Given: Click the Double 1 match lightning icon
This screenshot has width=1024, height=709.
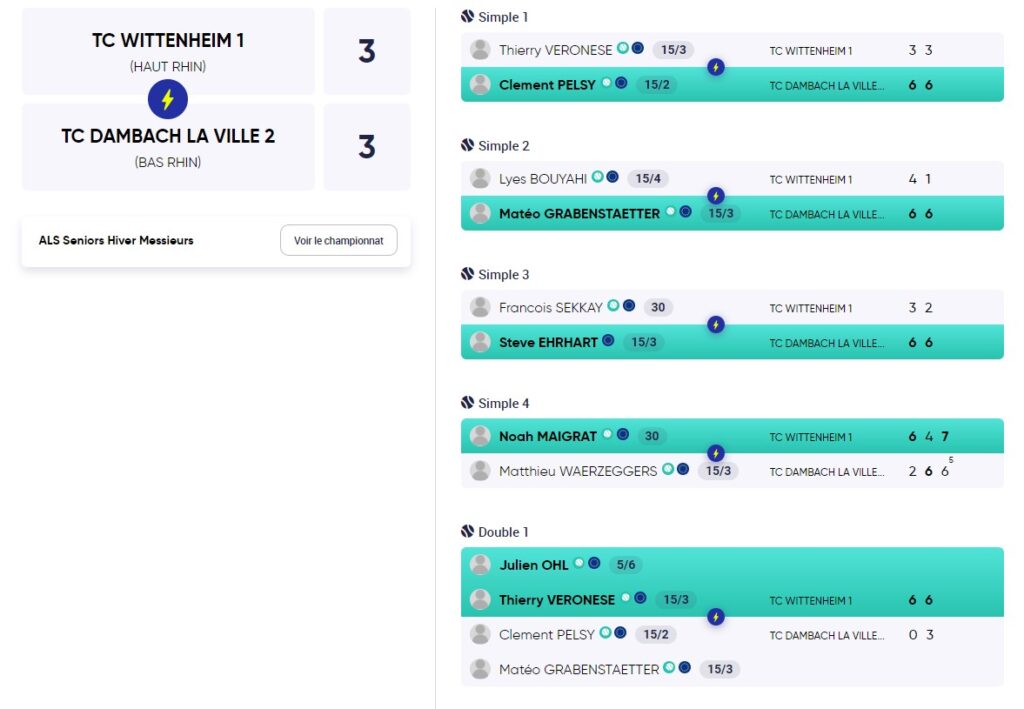Looking at the screenshot, I should (715, 617).
